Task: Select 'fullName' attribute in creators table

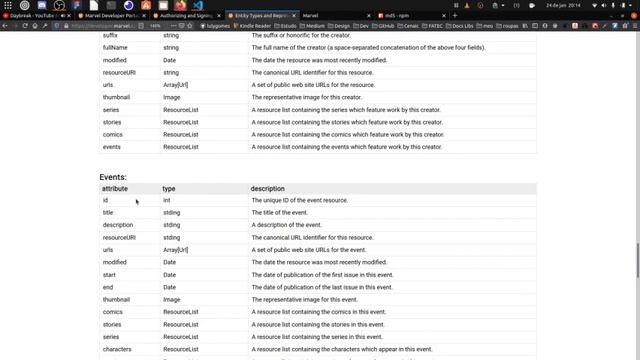Action: pyautogui.click(x=115, y=47)
